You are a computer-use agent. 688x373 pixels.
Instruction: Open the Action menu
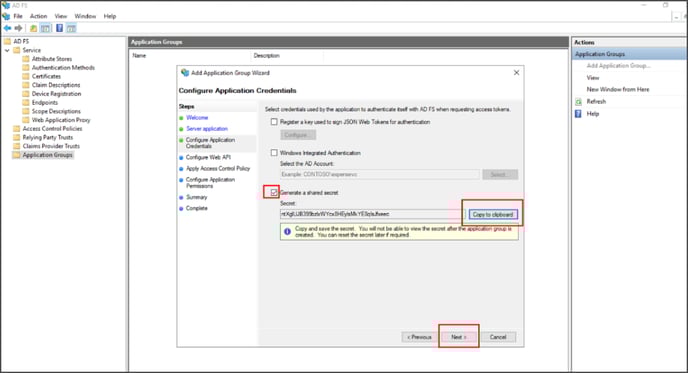point(38,16)
